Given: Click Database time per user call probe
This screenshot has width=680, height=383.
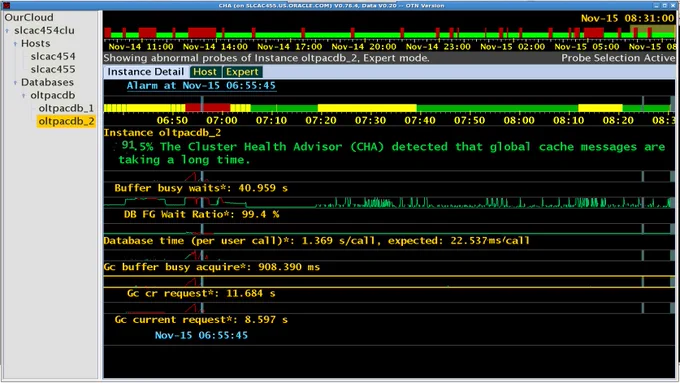Looking at the screenshot, I should [x=317, y=241].
